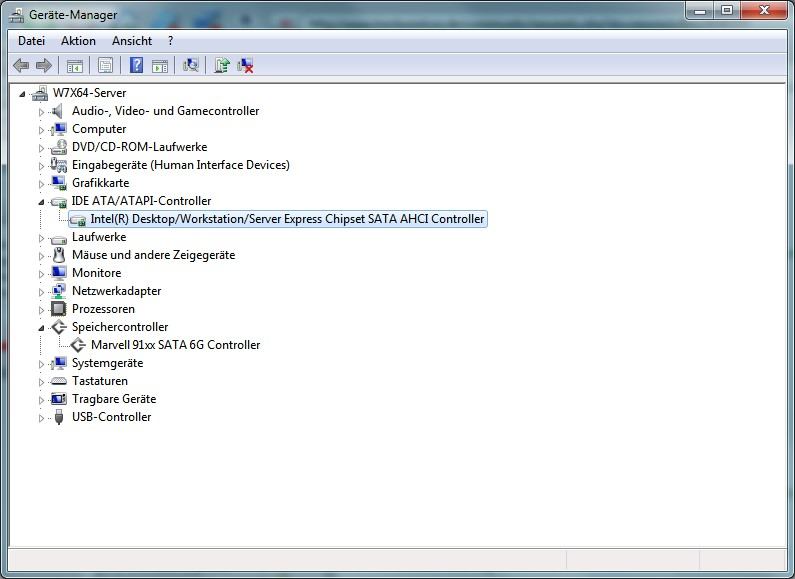The height and width of the screenshot is (579, 795).
Task: Minimize the Geräte-Manager window
Action: [700, 11]
